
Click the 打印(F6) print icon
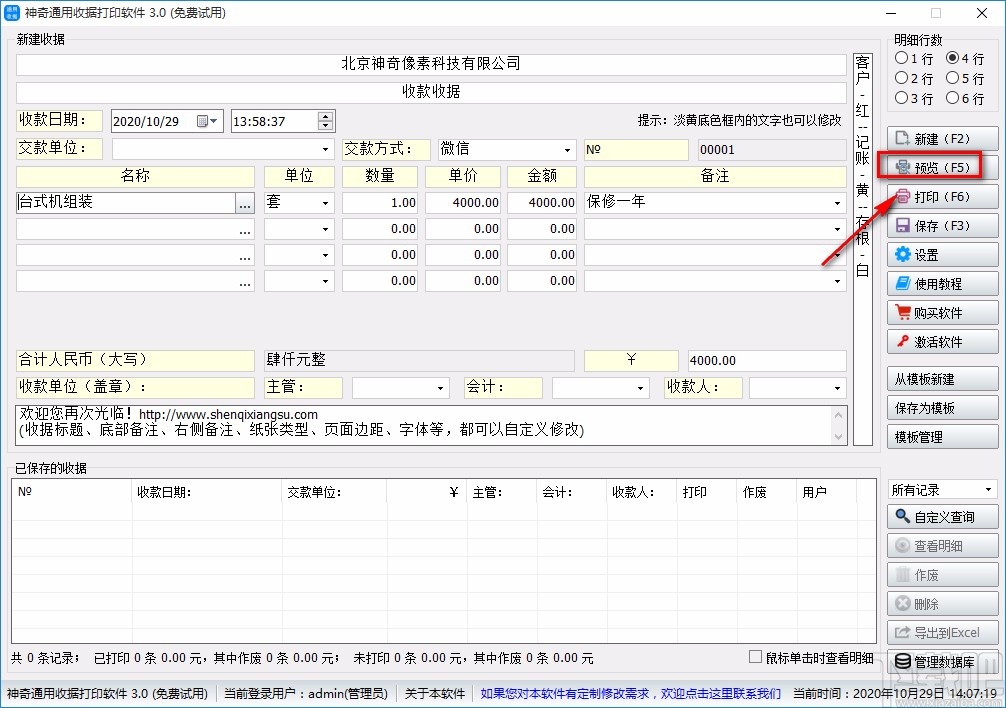tap(941, 197)
